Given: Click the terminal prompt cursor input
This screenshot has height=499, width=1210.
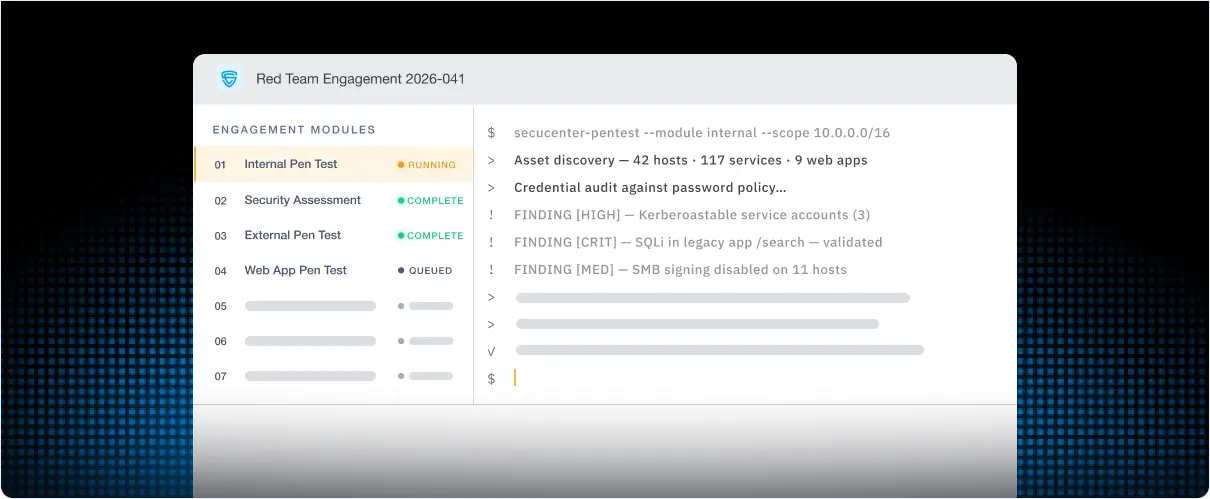Looking at the screenshot, I should pyautogui.click(x=515, y=378).
